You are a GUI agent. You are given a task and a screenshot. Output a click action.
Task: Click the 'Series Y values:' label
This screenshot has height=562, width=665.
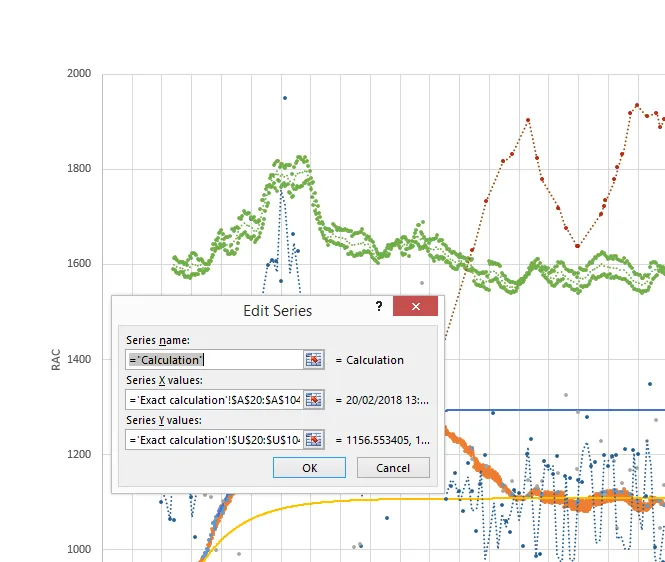point(164,420)
